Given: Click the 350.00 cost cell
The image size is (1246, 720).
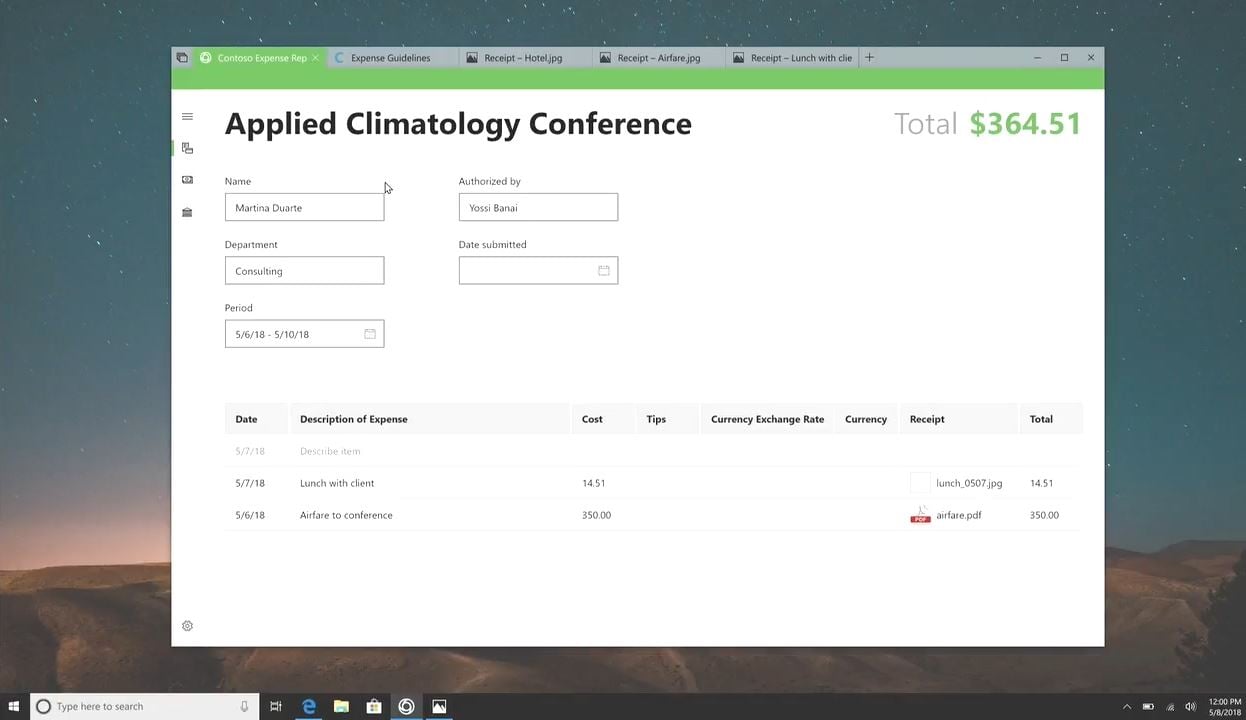Looking at the screenshot, I should click(596, 515).
